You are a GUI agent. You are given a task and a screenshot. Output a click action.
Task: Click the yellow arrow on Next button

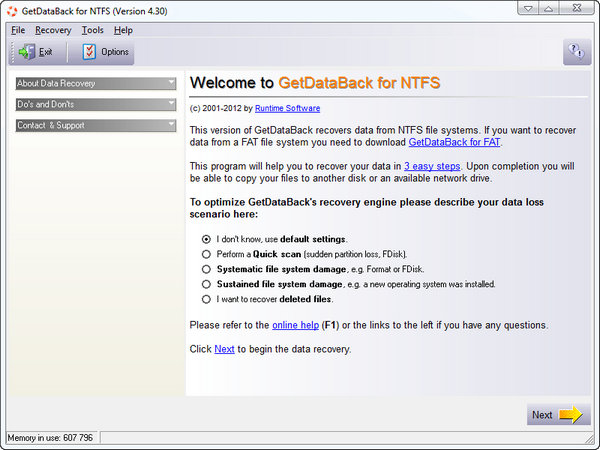571,415
